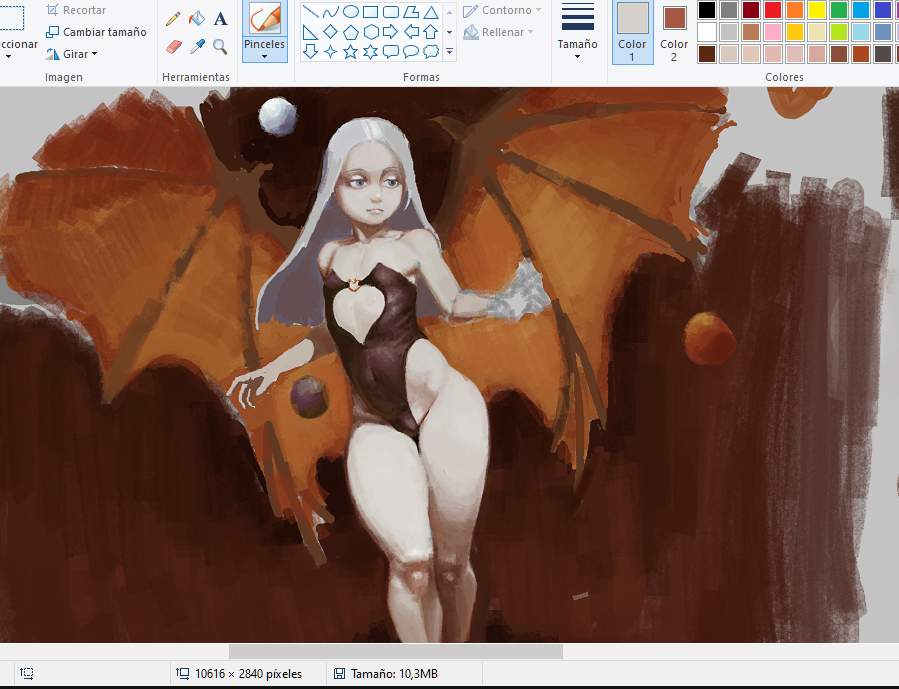Choose the rectangle shape

click(x=370, y=11)
